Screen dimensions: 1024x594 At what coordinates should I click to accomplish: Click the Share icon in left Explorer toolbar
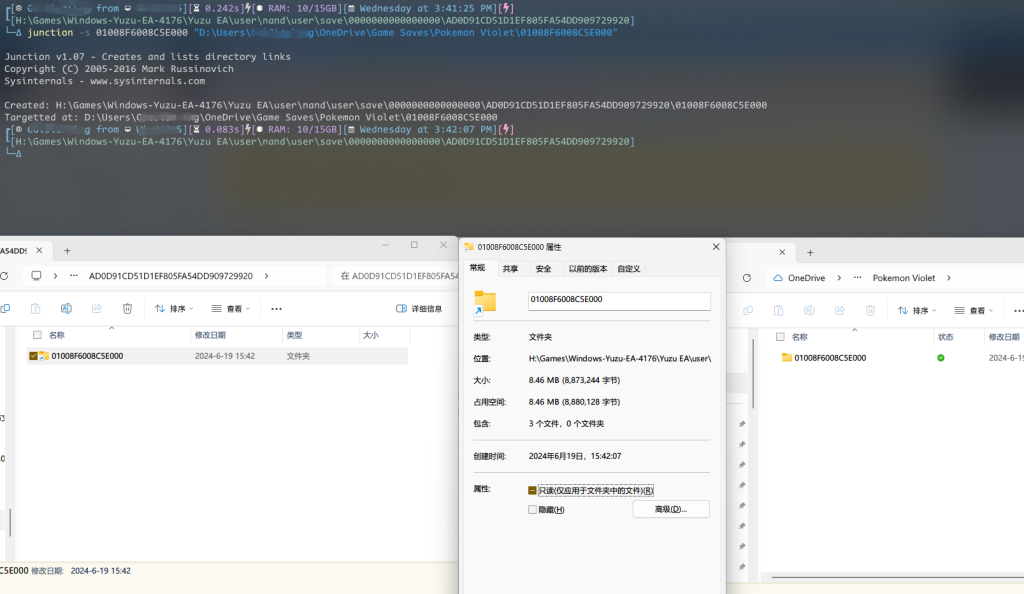point(97,309)
